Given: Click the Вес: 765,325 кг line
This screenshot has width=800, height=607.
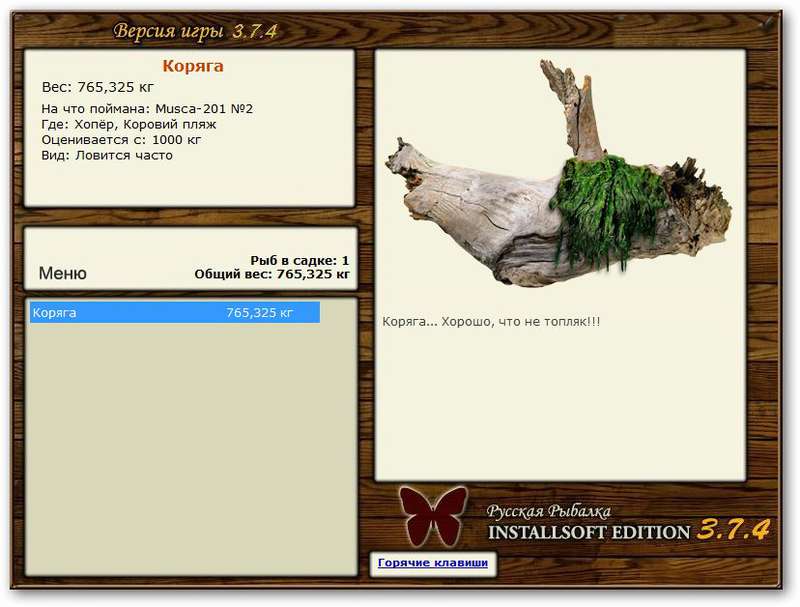Looking at the screenshot, I should [97, 87].
